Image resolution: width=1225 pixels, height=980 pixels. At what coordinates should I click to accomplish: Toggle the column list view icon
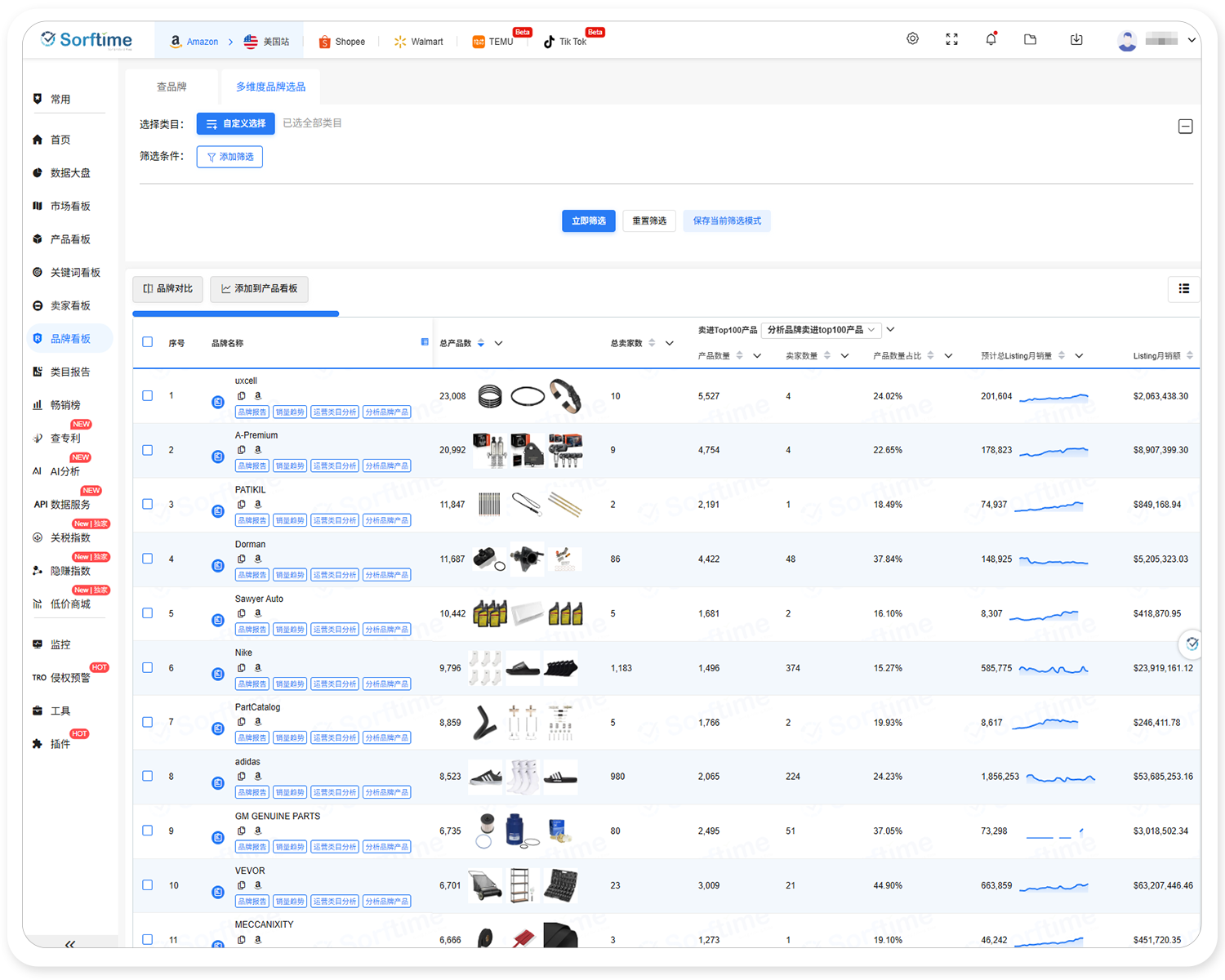(x=1183, y=288)
